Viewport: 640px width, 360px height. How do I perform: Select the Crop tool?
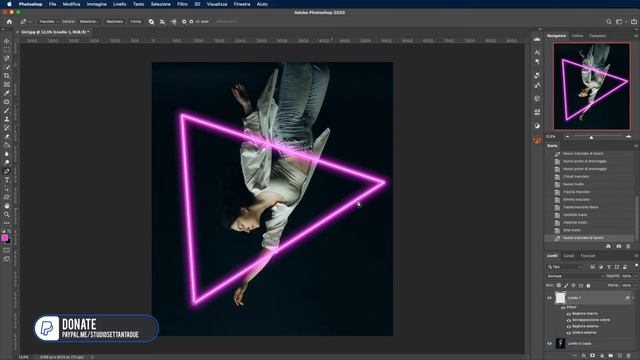point(7,76)
